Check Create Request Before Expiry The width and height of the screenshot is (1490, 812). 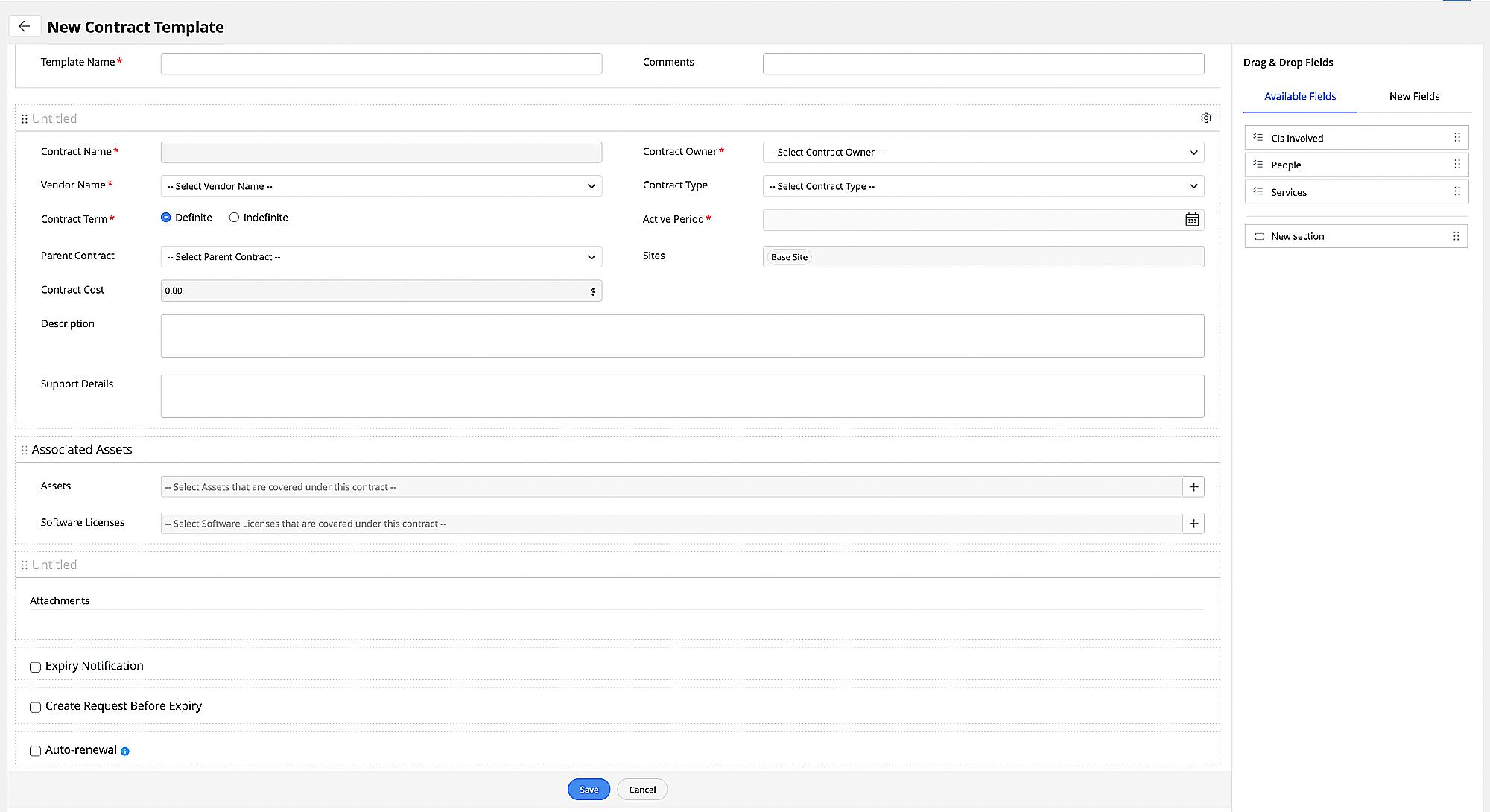pos(35,707)
